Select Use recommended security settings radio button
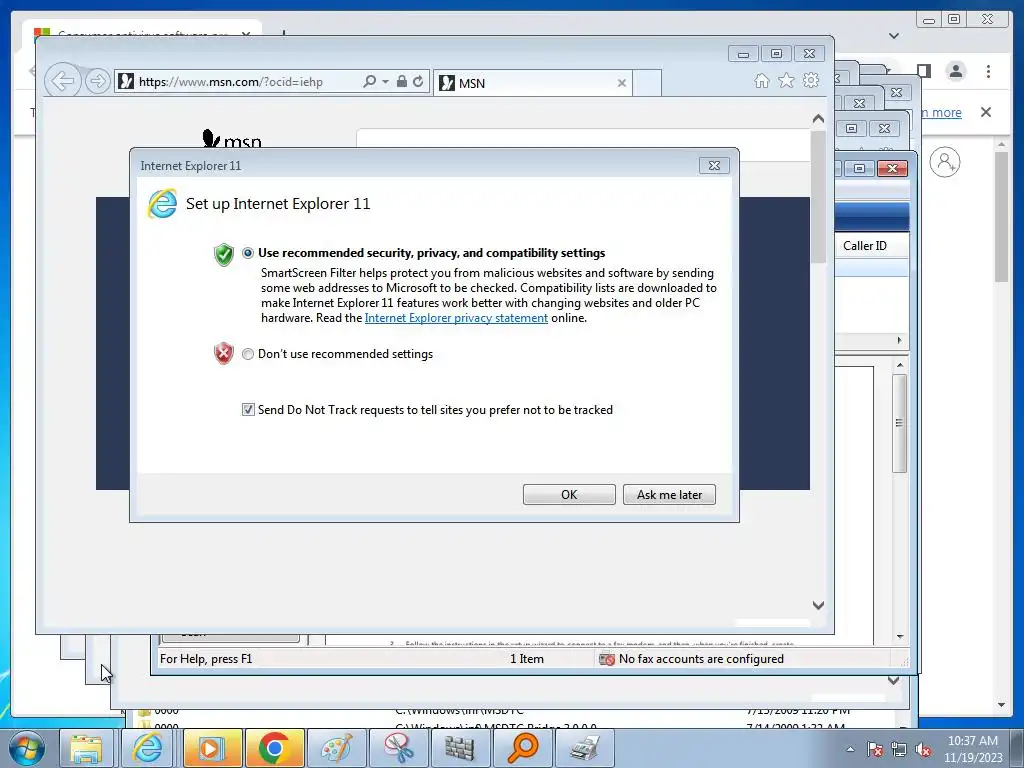This screenshot has width=1024, height=768. 248,253
